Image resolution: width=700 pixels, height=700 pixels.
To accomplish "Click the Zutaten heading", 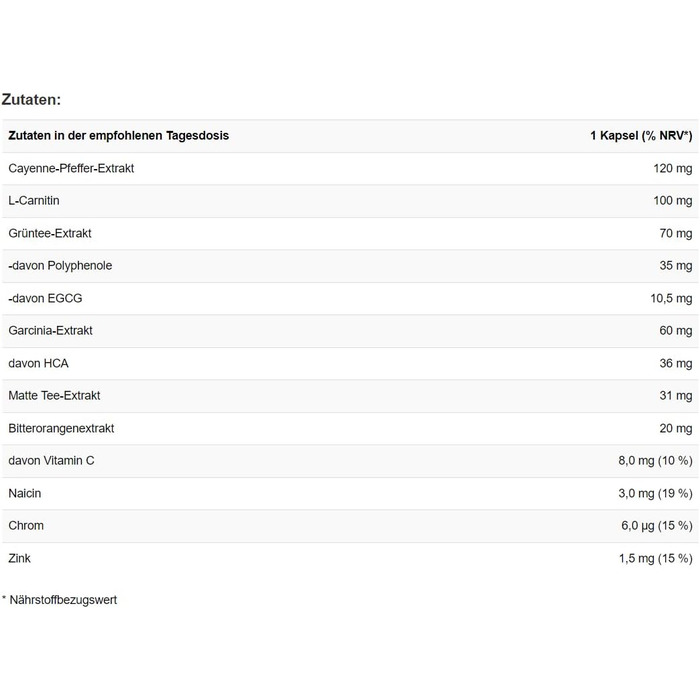I will pos(32,99).
